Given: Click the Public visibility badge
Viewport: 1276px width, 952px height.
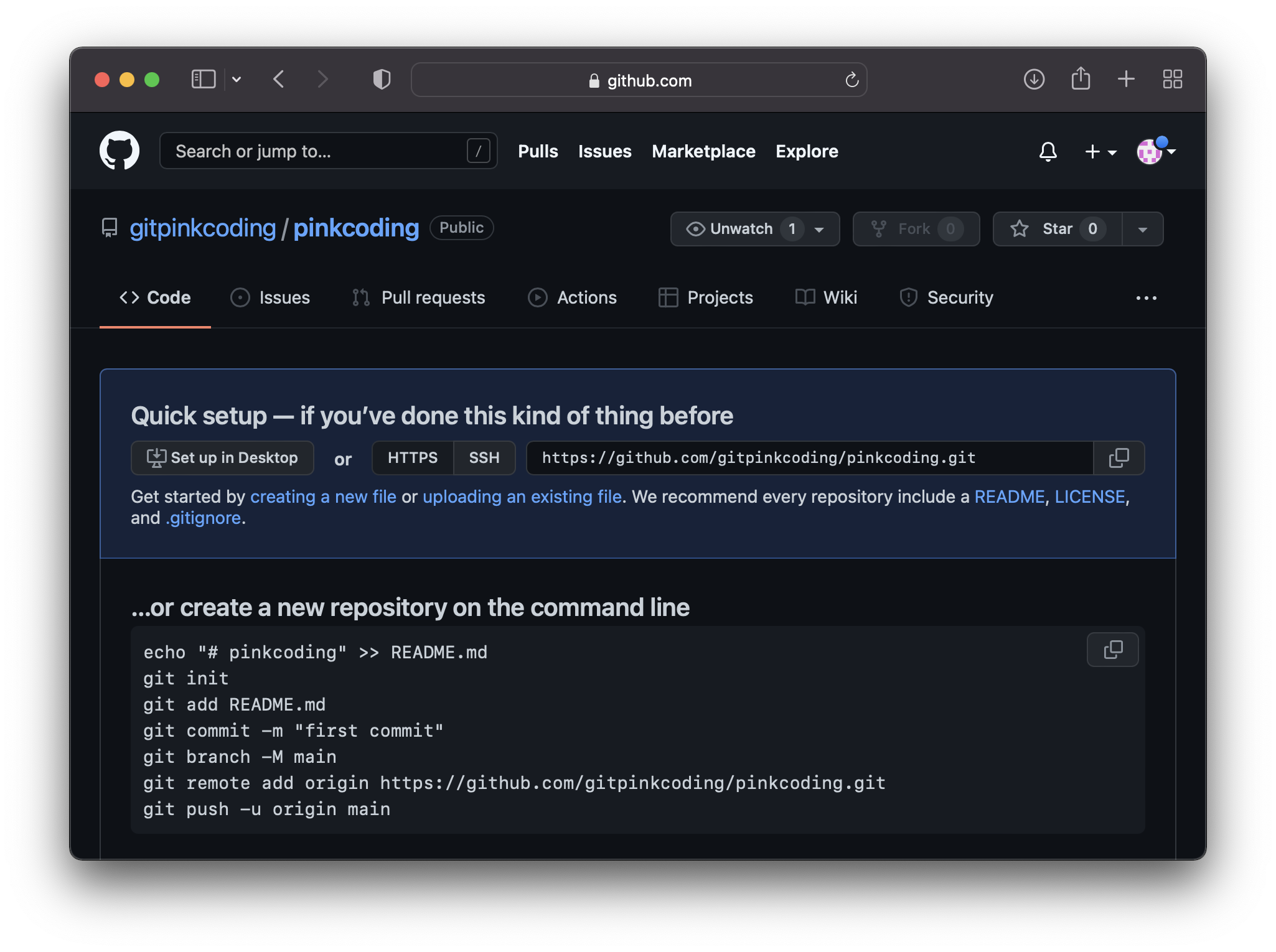Looking at the screenshot, I should (x=461, y=227).
